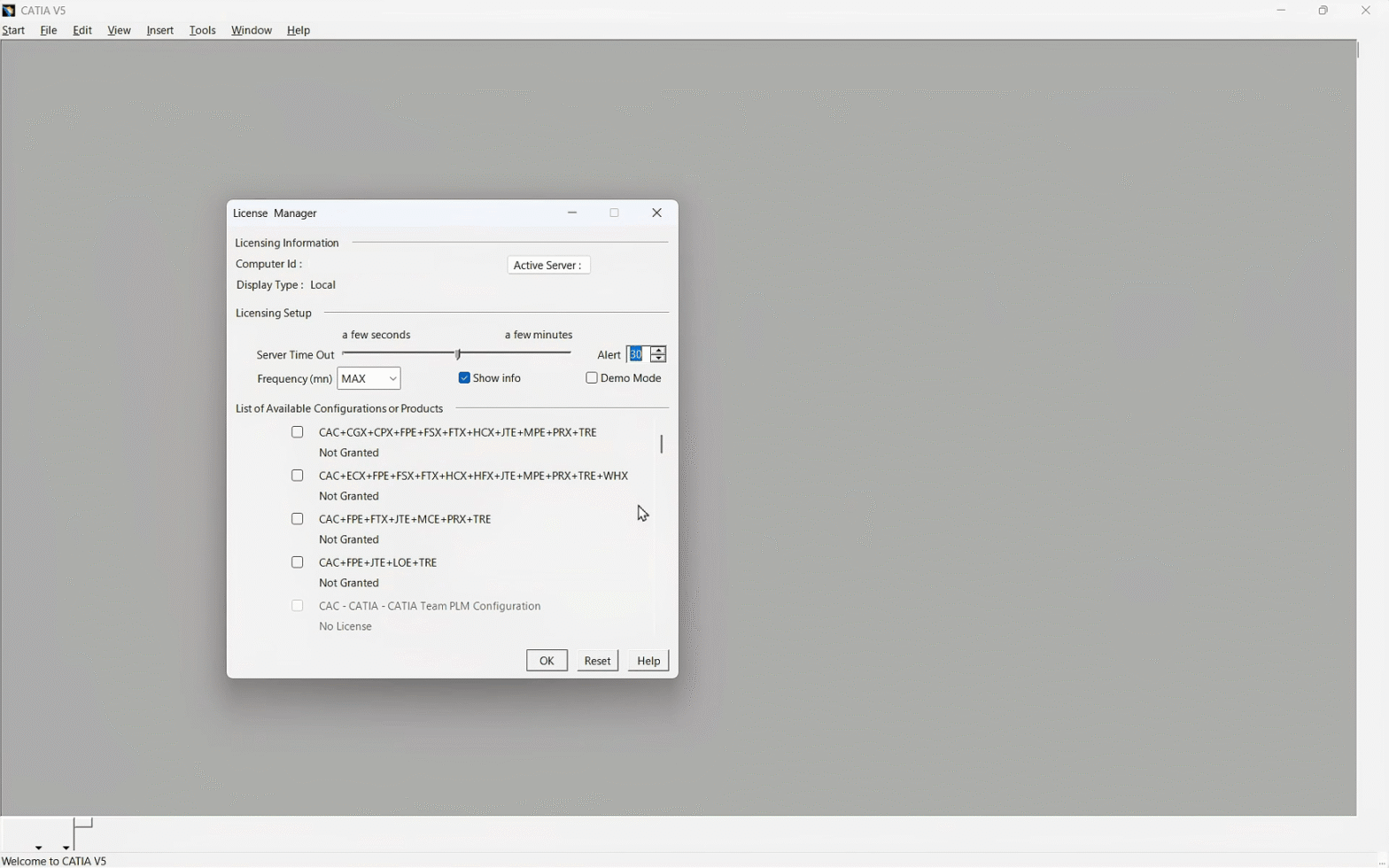Click the Active Server button
Image resolution: width=1389 pixels, height=868 pixels.
[549, 266]
